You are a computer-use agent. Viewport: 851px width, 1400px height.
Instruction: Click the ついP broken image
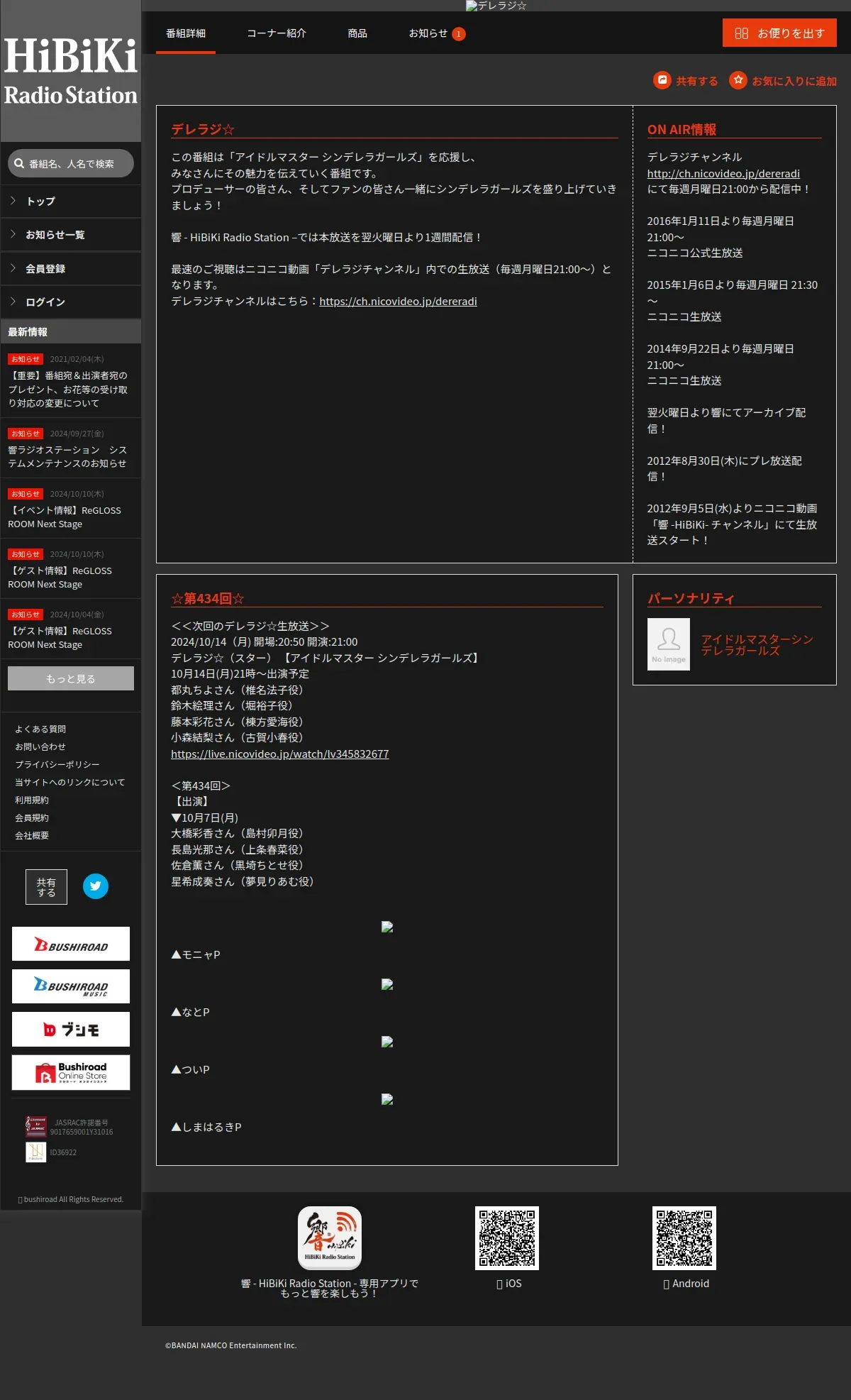[x=387, y=1042]
